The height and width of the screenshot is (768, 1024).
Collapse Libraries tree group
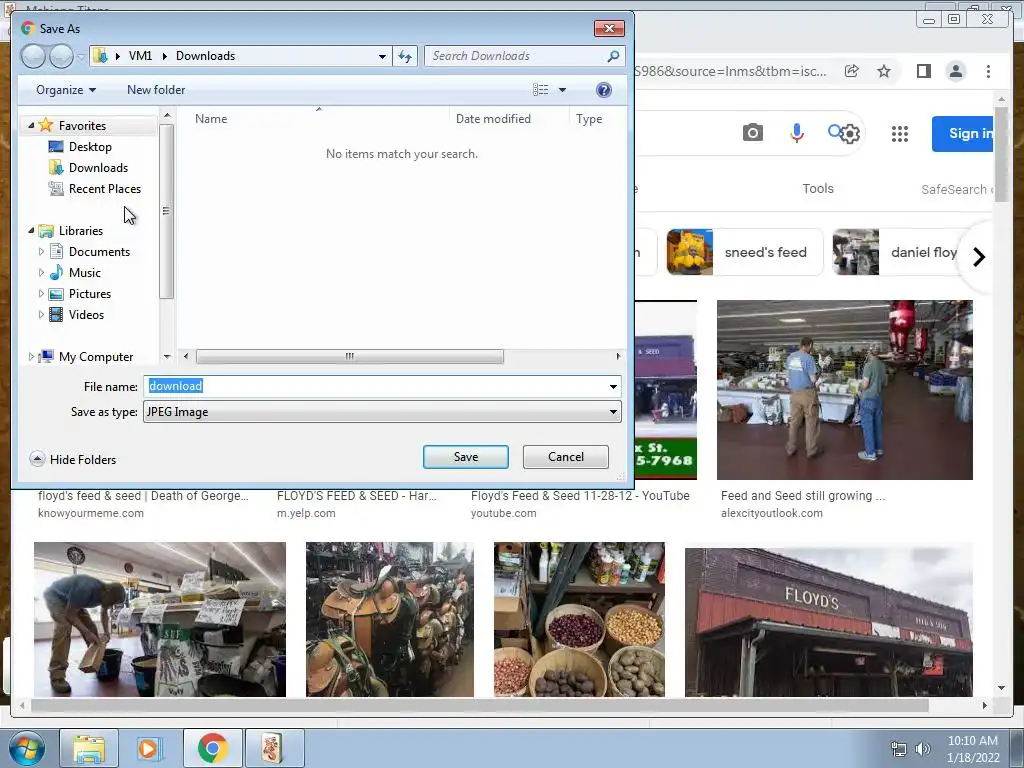point(31,231)
